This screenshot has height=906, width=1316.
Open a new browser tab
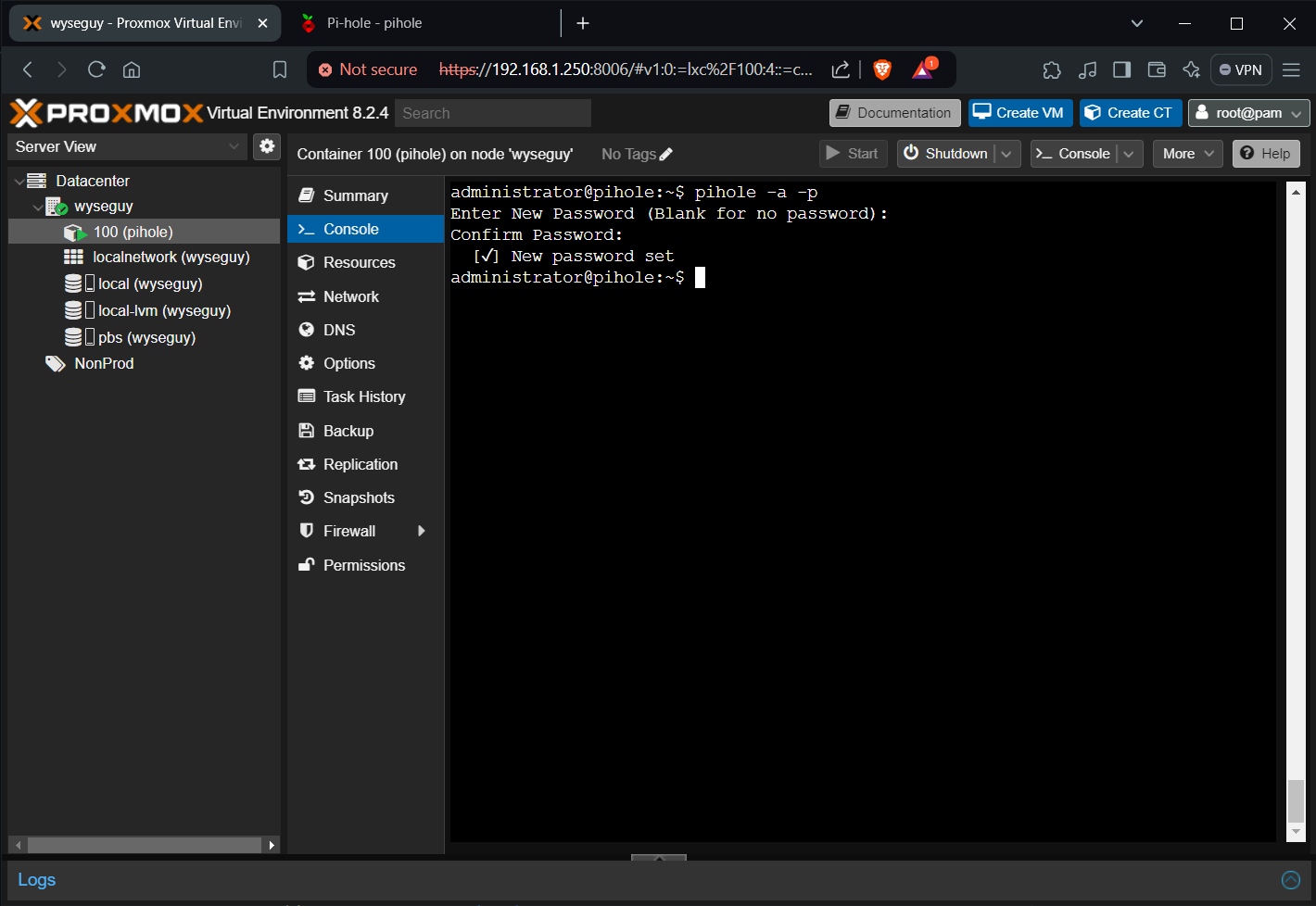pyautogui.click(x=583, y=23)
